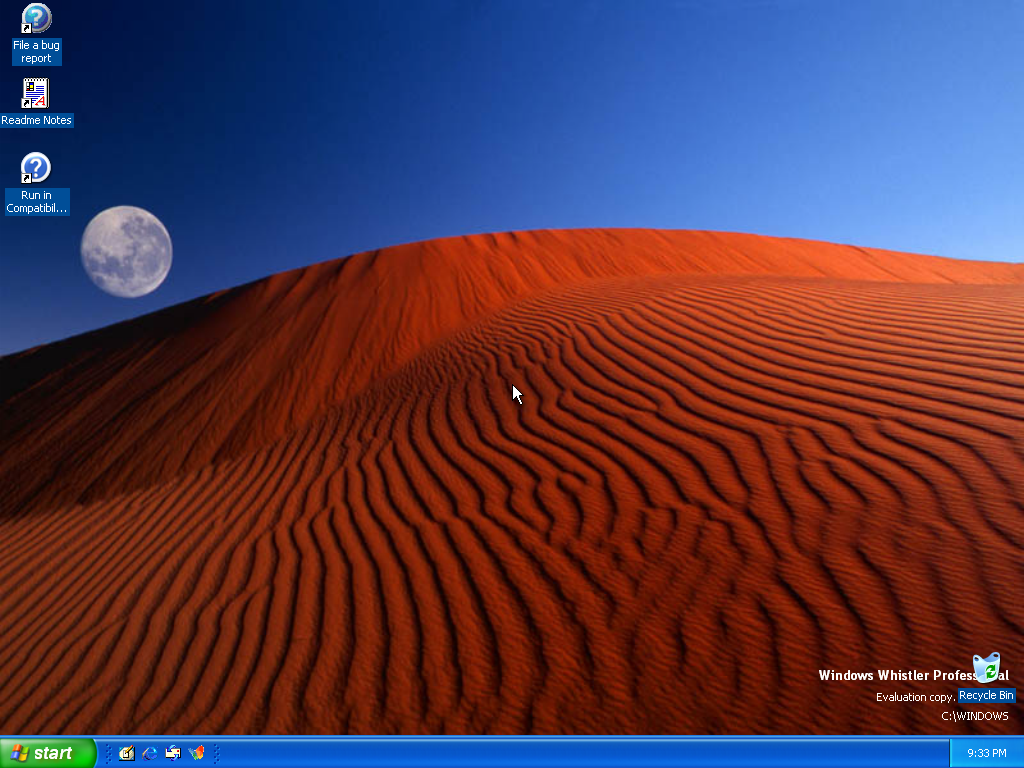Click the "Recycle Bin" label text

[986, 695]
